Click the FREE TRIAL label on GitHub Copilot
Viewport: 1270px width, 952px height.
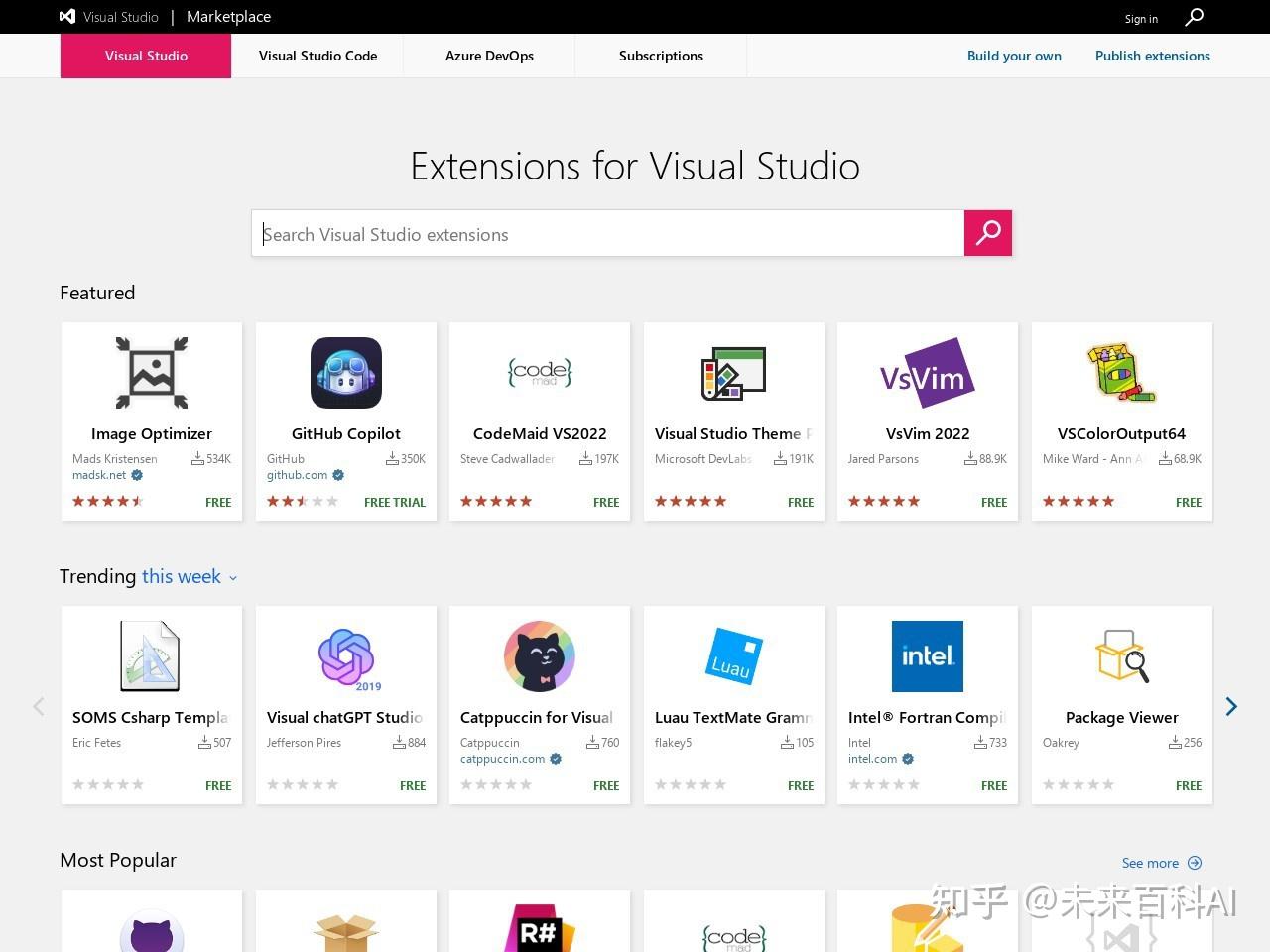395,503
